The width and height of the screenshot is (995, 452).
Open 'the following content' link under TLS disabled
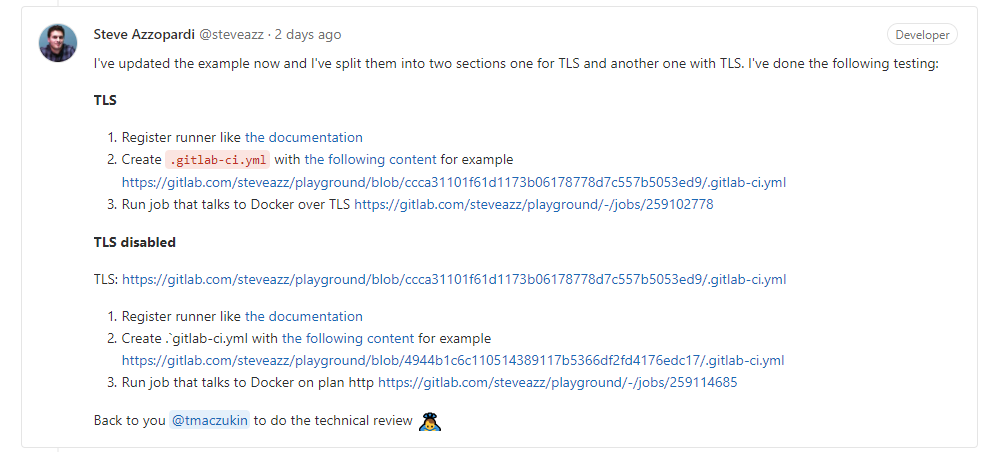point(348,339)
